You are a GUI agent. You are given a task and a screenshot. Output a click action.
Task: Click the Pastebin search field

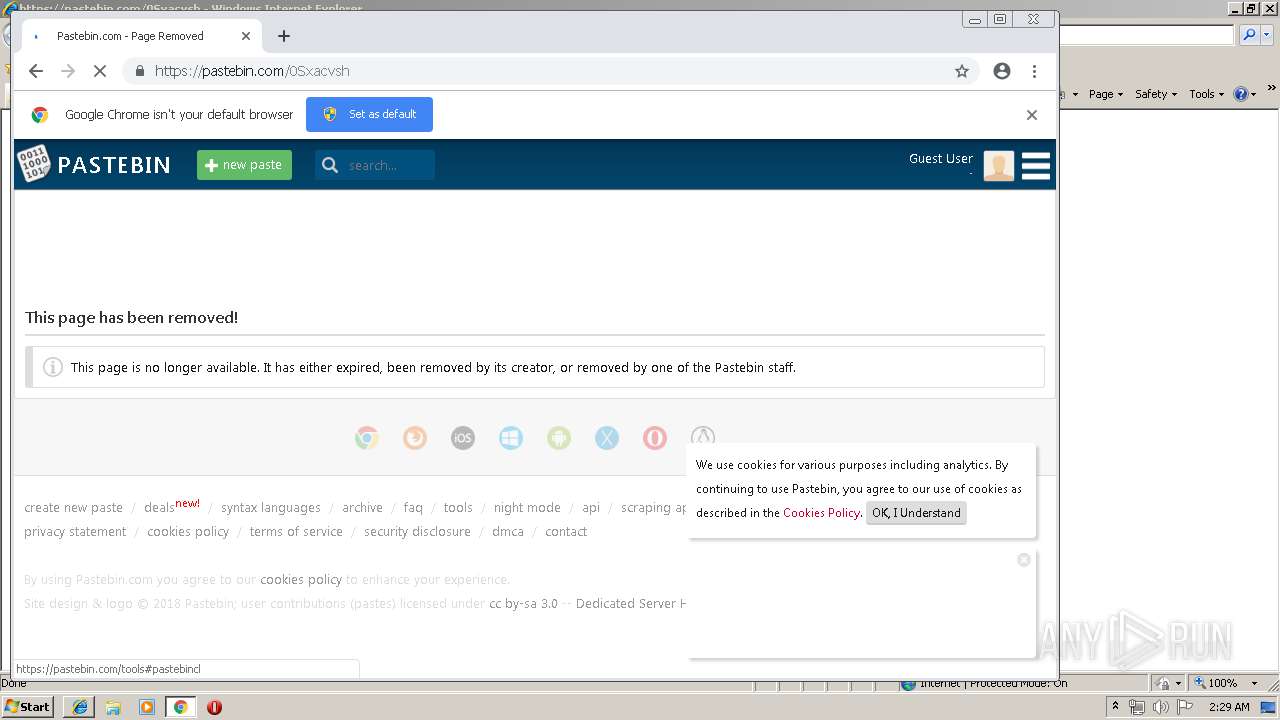pos(375,165)
